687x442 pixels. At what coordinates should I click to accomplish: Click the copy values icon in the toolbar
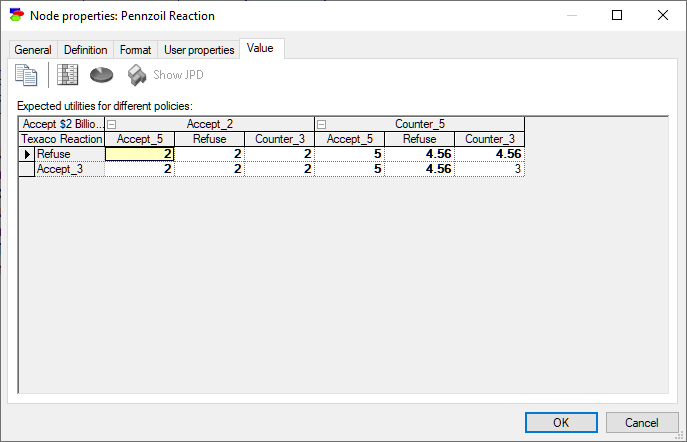point(26,75)
